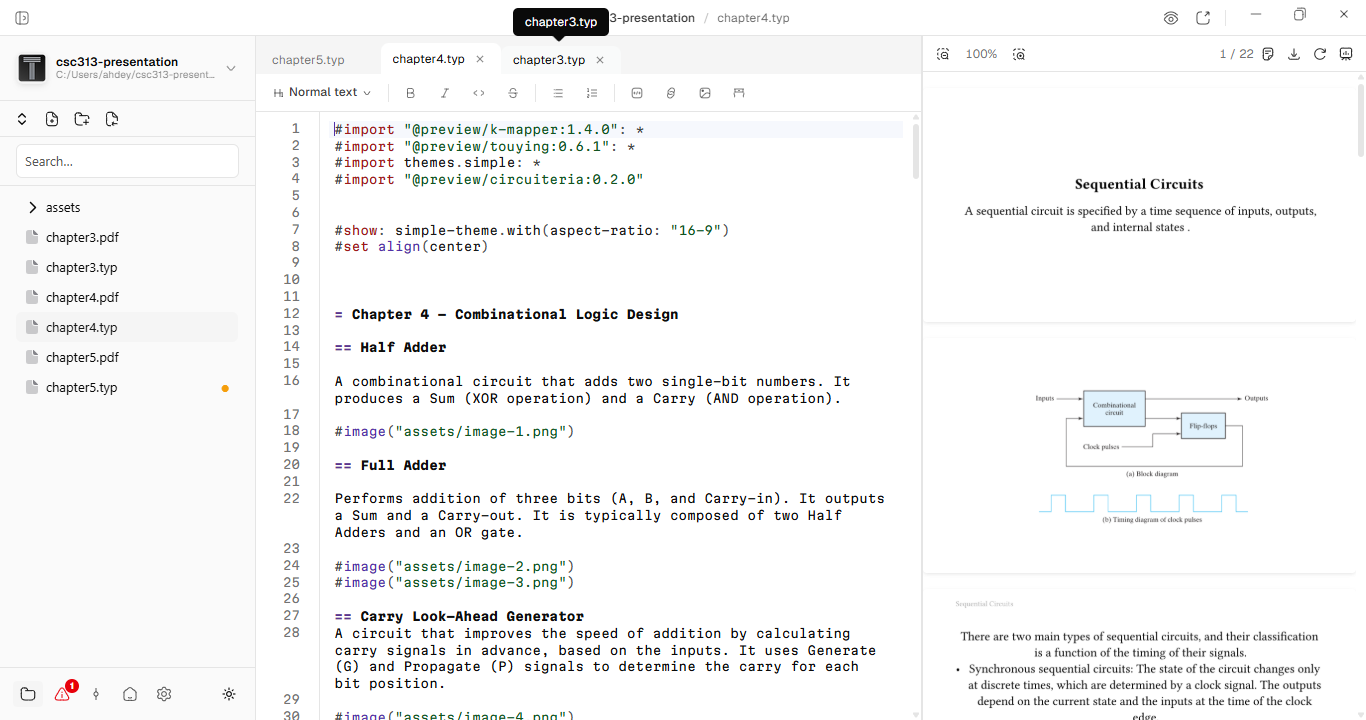This screenshot has width=1366, height=720.
Task: Click the chapter4.typ breadcrumb in title bar
Action: pyautogui.click(x=753, y=18)
